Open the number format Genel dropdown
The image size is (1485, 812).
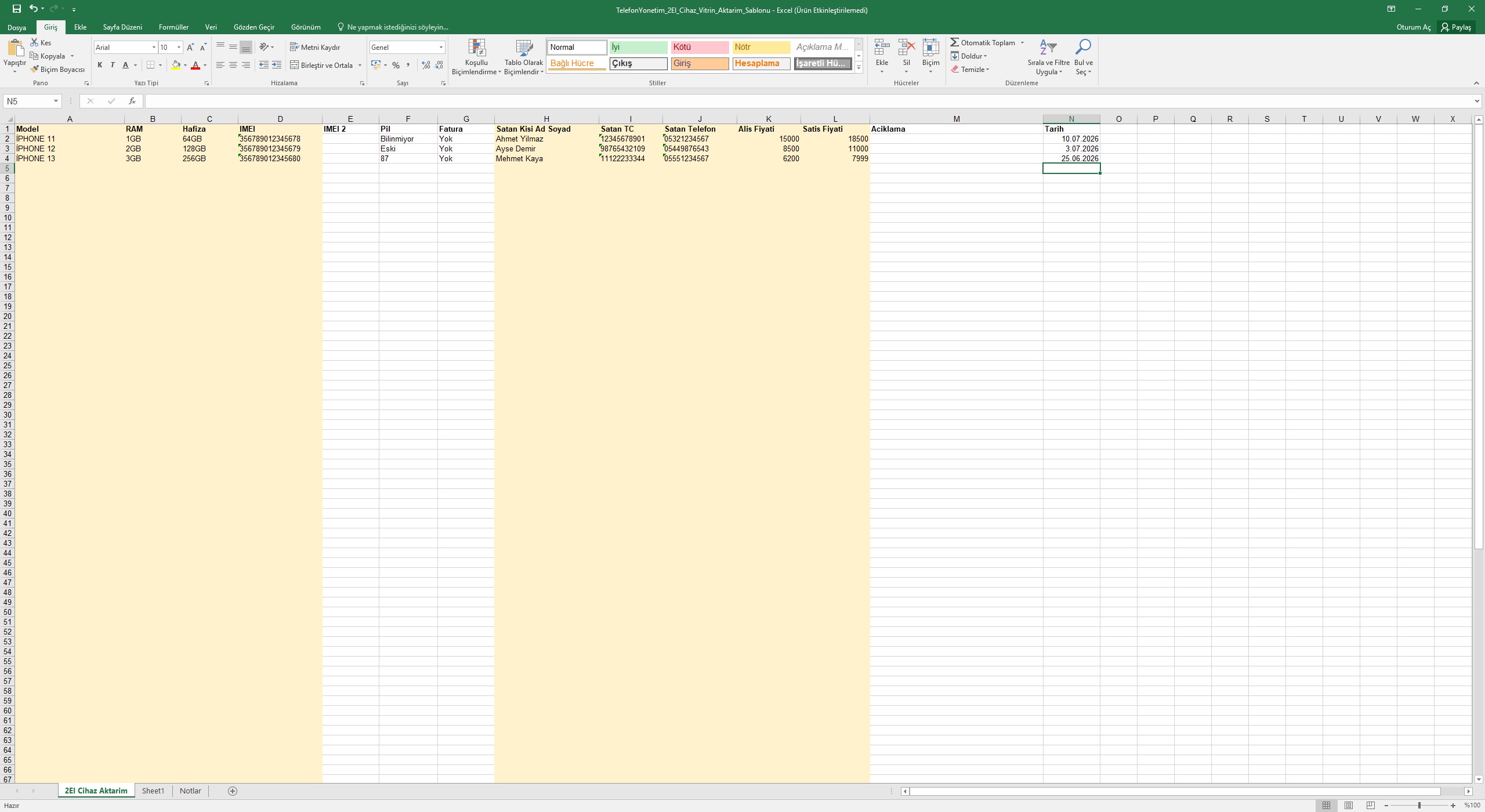click(x=441, y=48)
